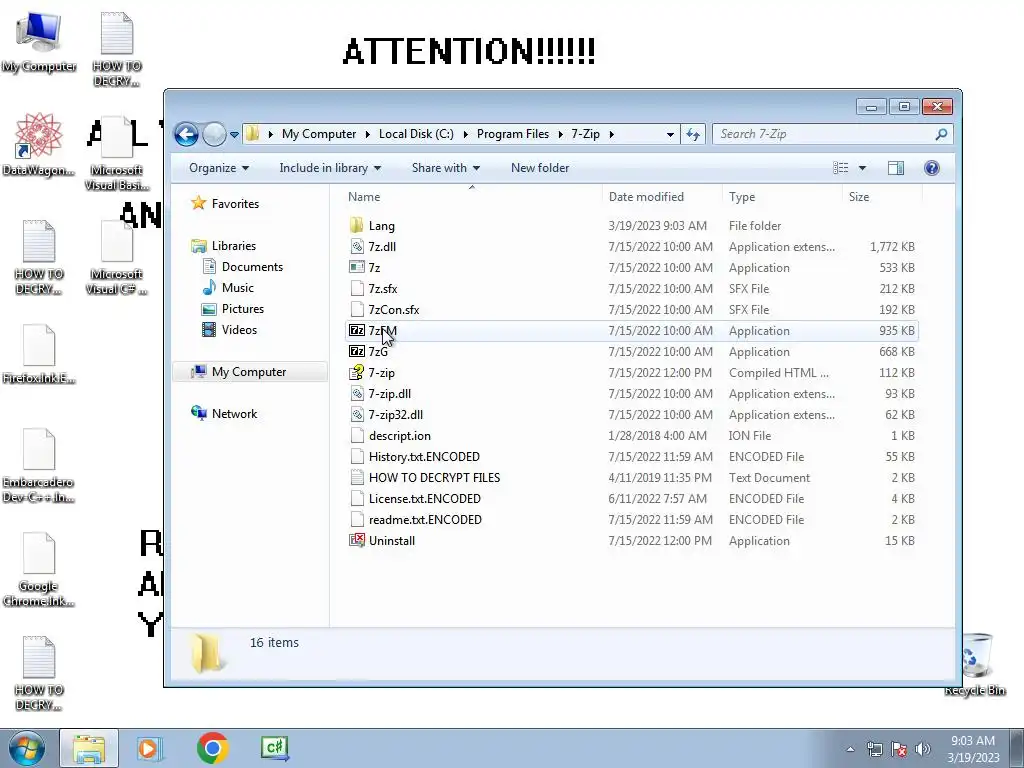Click the C# application taskbar icon
1024x768 pixels.
coord(275,748)
